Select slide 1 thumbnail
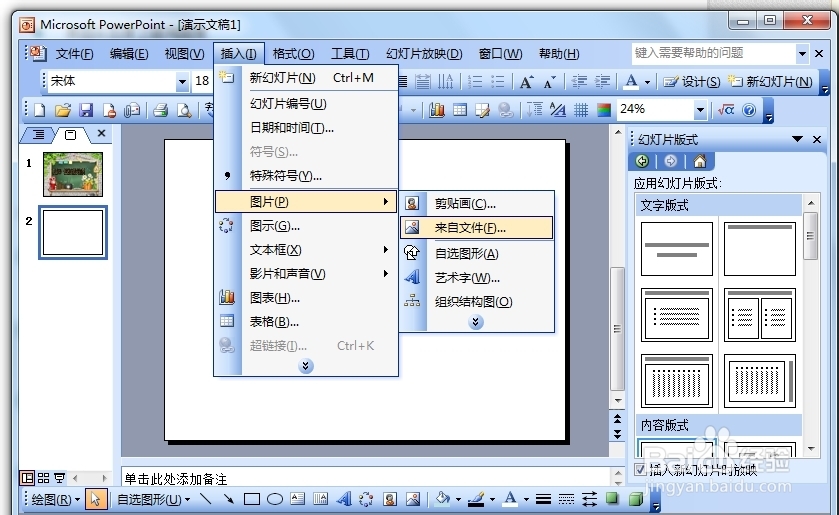The height and width of the screenshot is (515, 839). tap(73, 174)
